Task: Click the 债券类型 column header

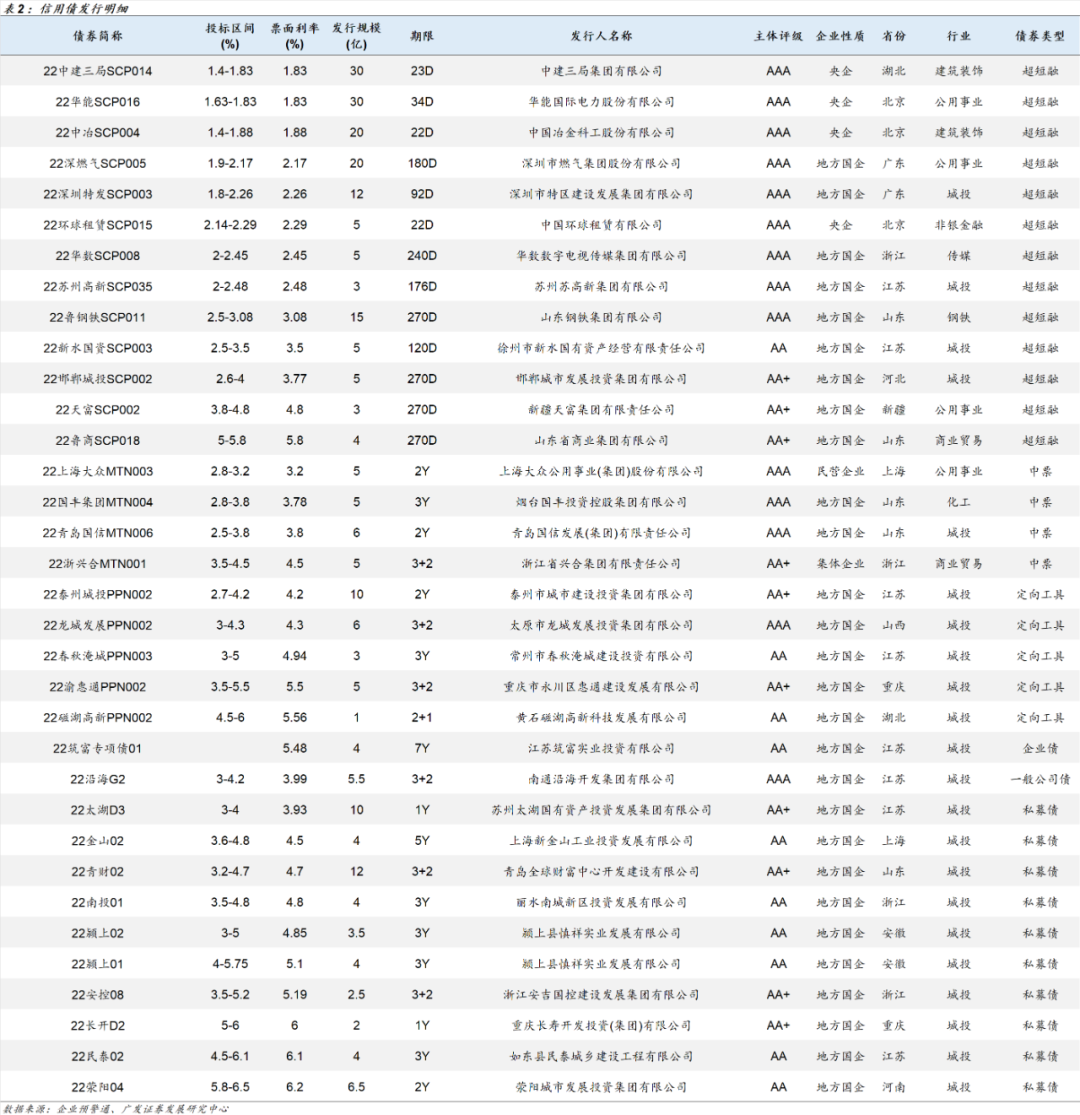Action: click(x=1039, y=36)
